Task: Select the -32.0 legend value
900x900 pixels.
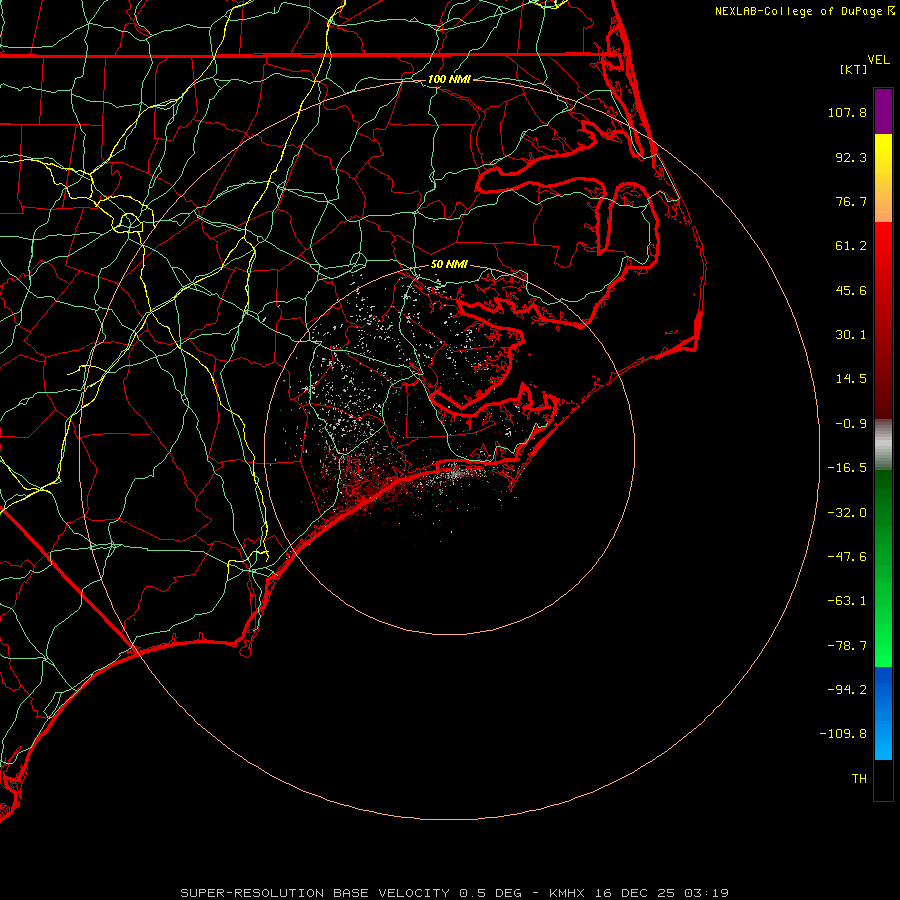Action: (847, 513)
